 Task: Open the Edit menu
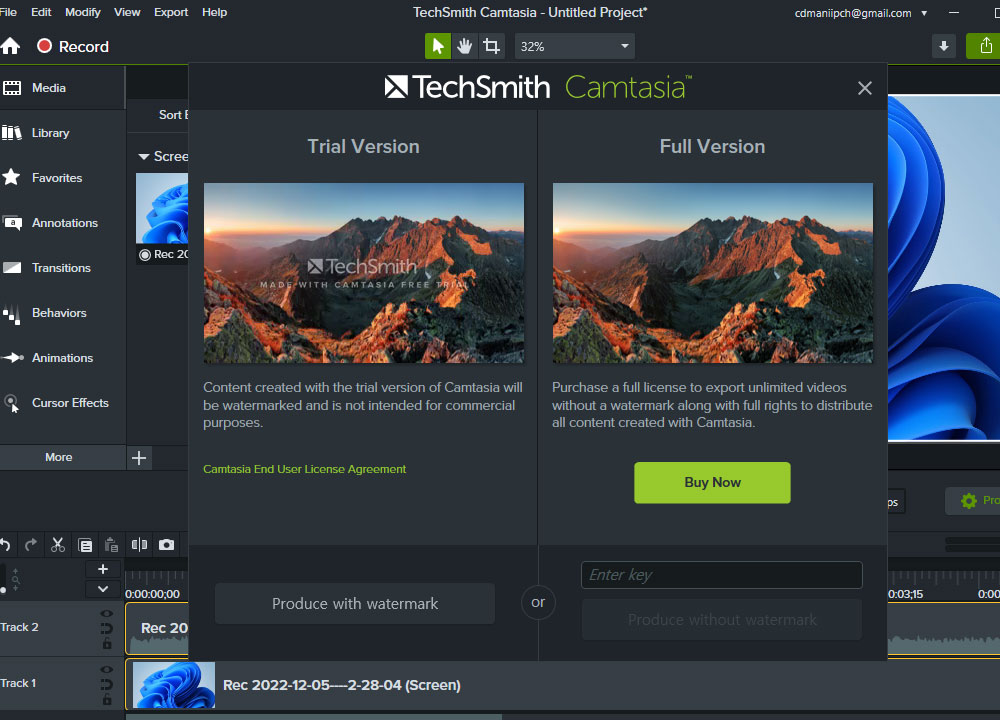(41, 12)
